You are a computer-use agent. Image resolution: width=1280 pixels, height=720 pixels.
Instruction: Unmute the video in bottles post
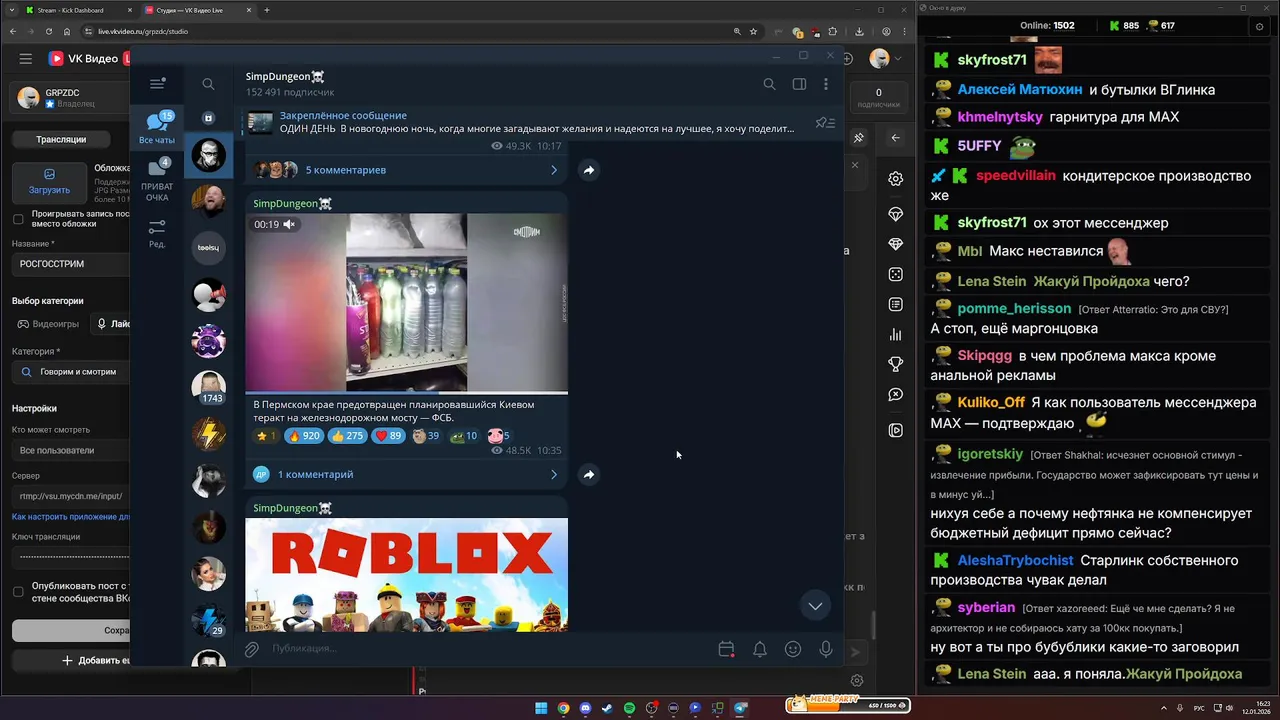pos(289,225)
